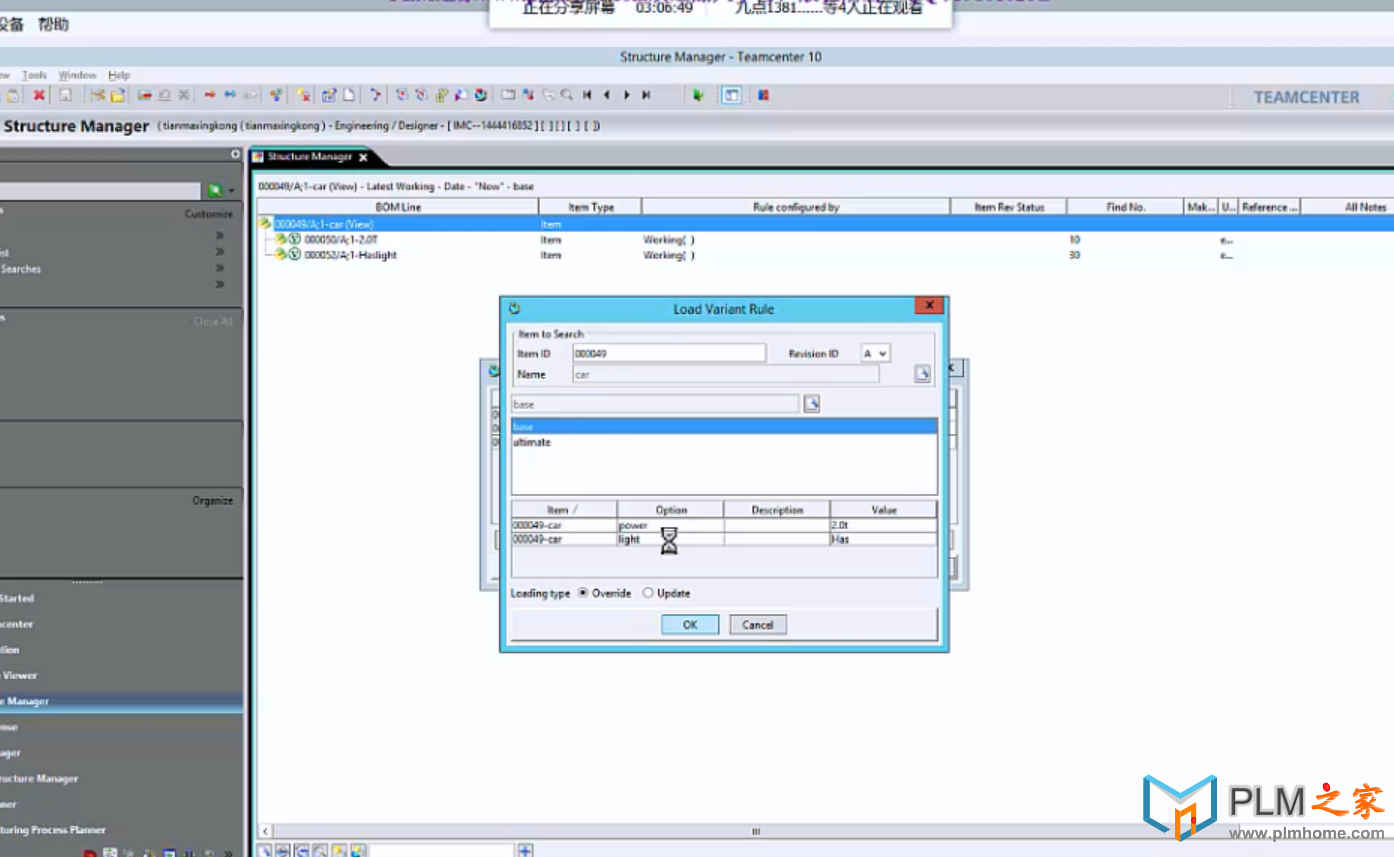Open the quick search options dropdown arrow
This screenshot has width=1394, height=857.
(231, 190)
